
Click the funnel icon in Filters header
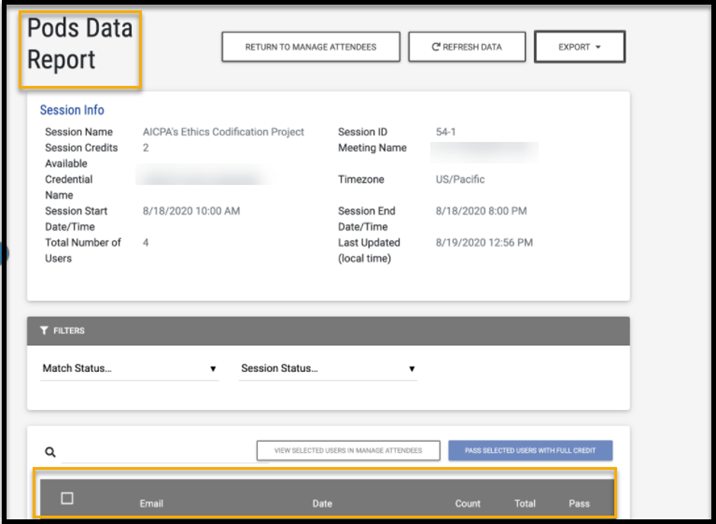[x=43, y=330]
